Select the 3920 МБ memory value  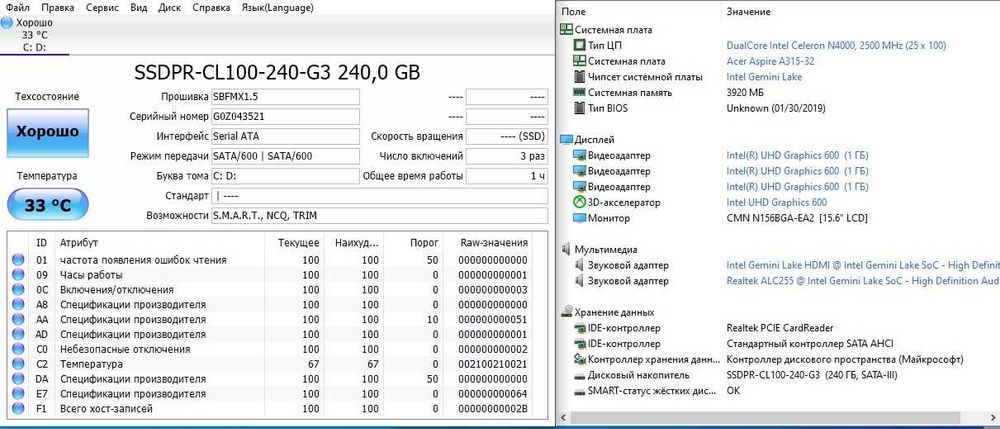click(x=746, y=92)
